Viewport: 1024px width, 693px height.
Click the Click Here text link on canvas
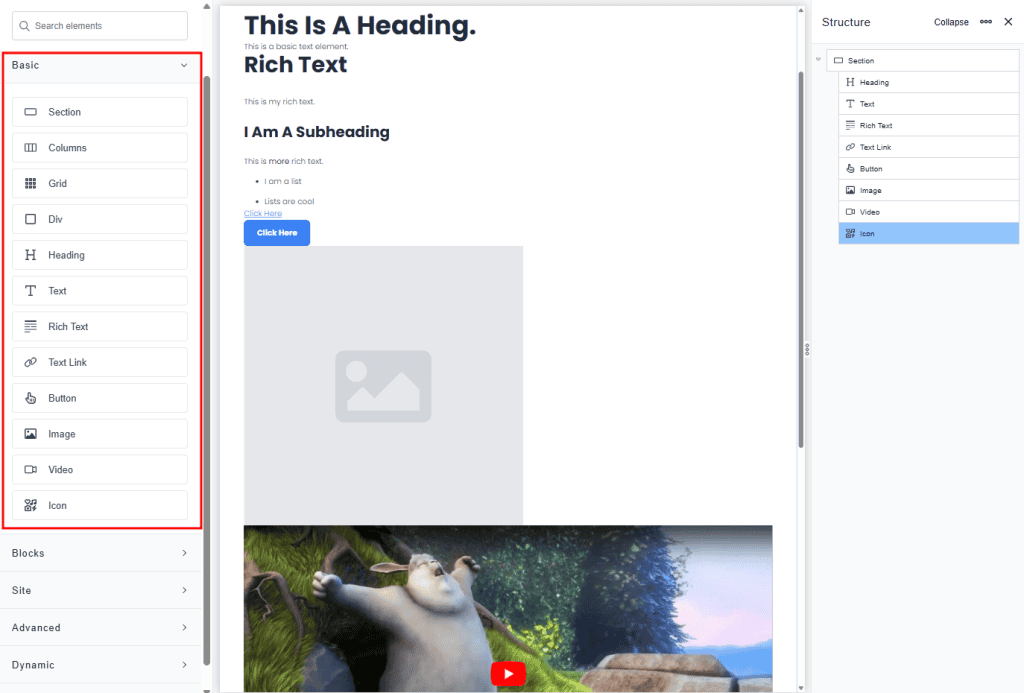263,214
